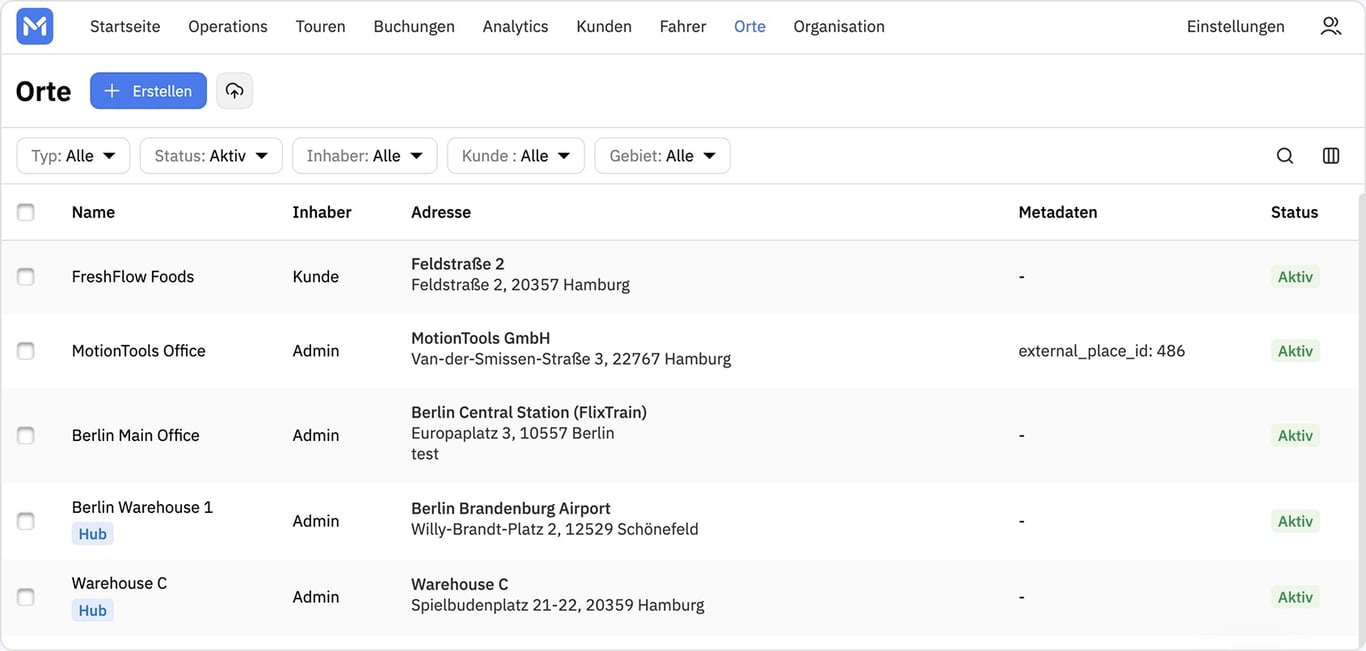Click the Feldstraße 2 address title
1366x651 pixels.
[x=458, y=264]
